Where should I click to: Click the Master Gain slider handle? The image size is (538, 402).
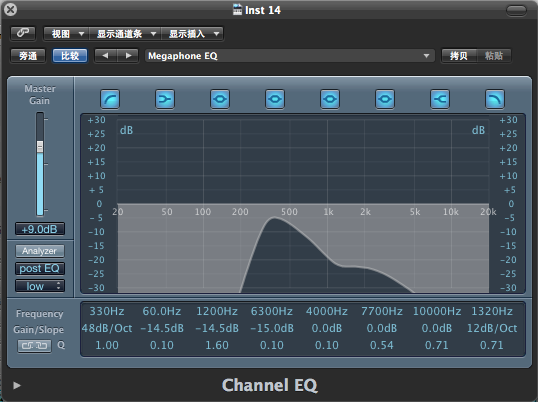[40, 147]
